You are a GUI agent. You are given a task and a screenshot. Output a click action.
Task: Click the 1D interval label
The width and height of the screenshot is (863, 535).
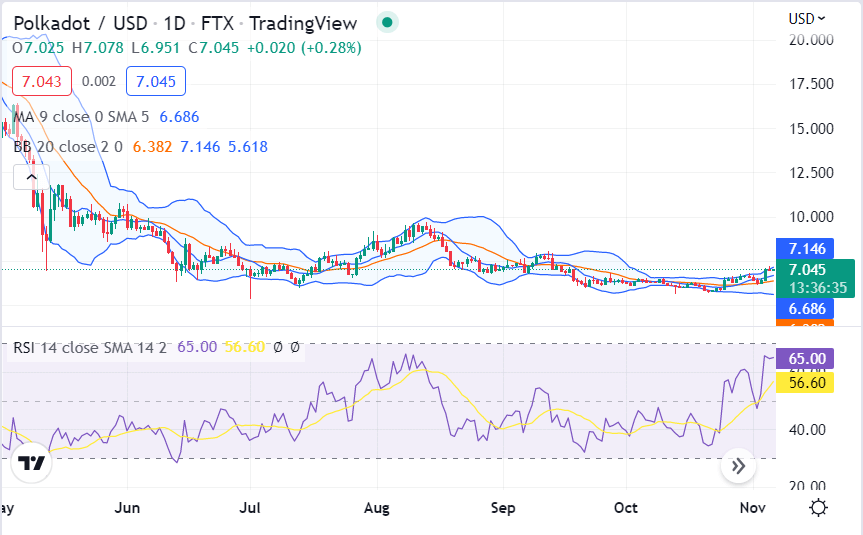174,24
